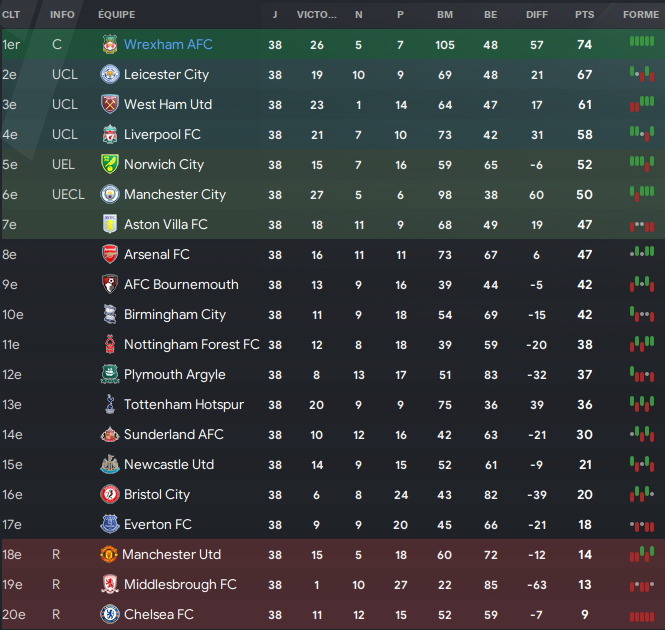
Task: Click the West Ham Utd crest icon
Action: tap(110, 105)
